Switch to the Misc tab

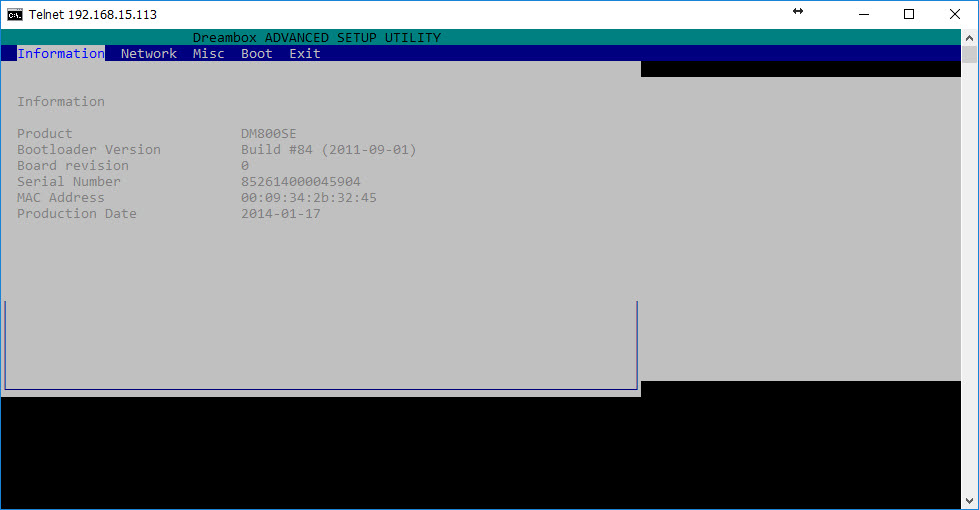209,54
